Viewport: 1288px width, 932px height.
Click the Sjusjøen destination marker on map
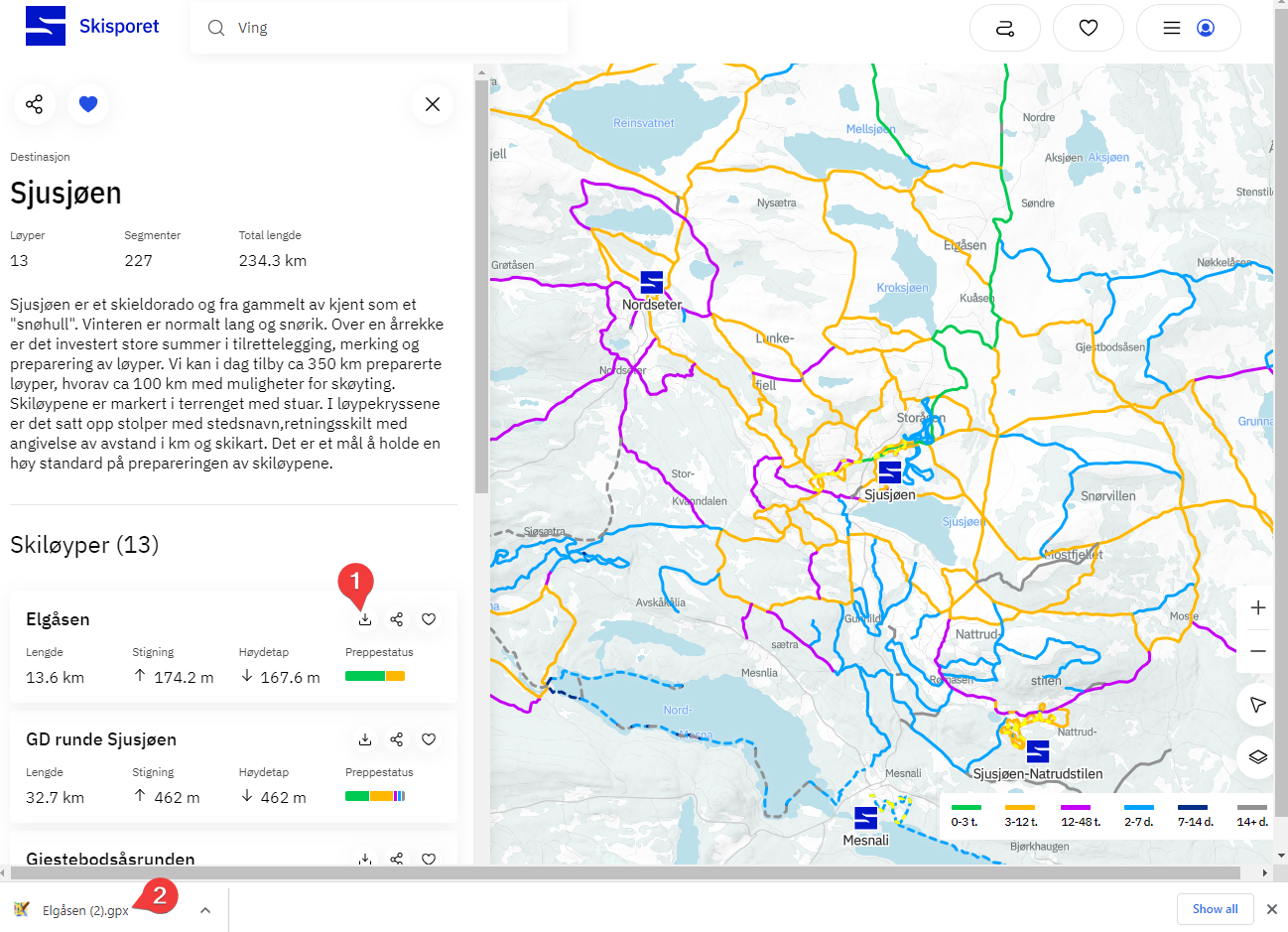point(890,472)
